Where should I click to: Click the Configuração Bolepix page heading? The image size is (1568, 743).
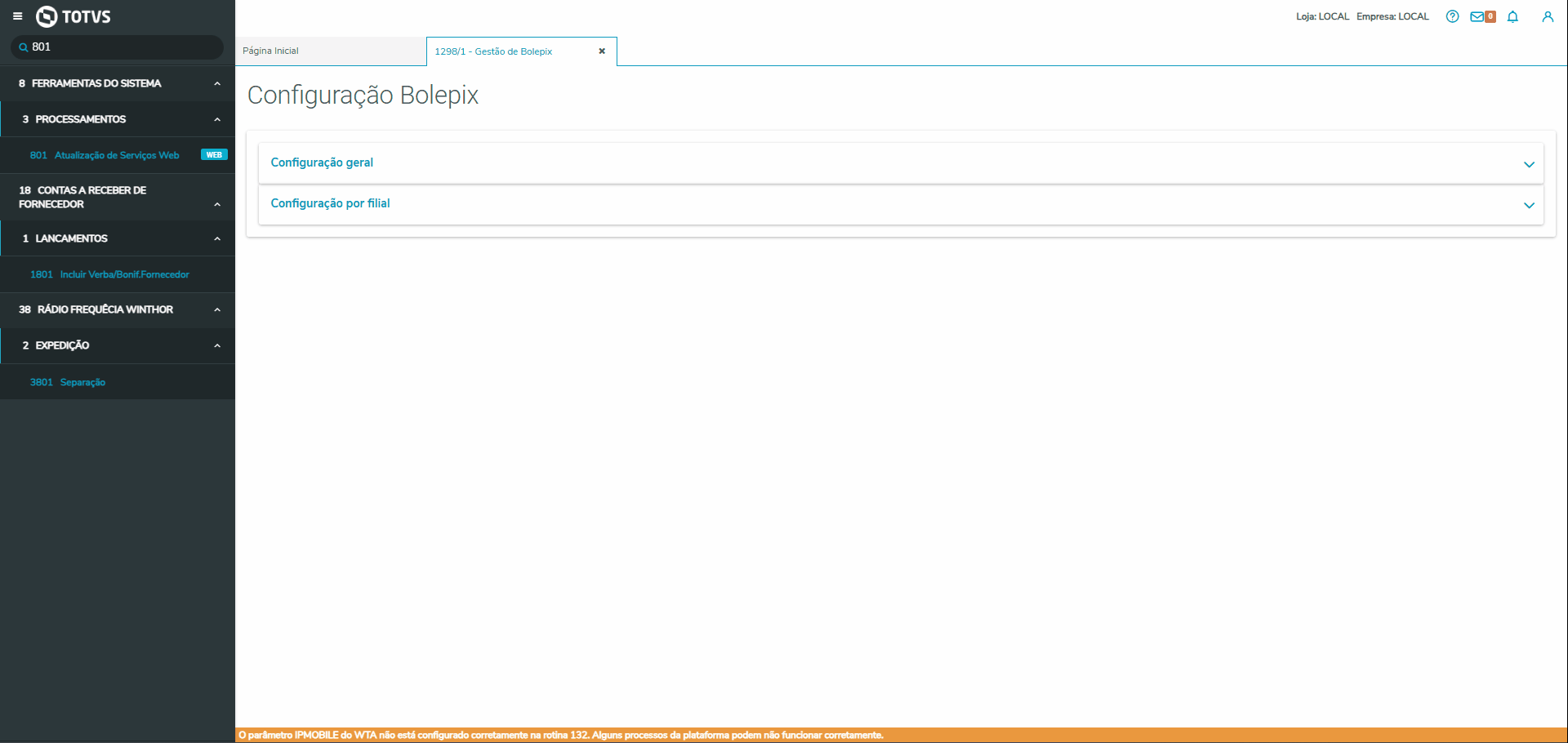pyautogui.click(x=363, y=96)
